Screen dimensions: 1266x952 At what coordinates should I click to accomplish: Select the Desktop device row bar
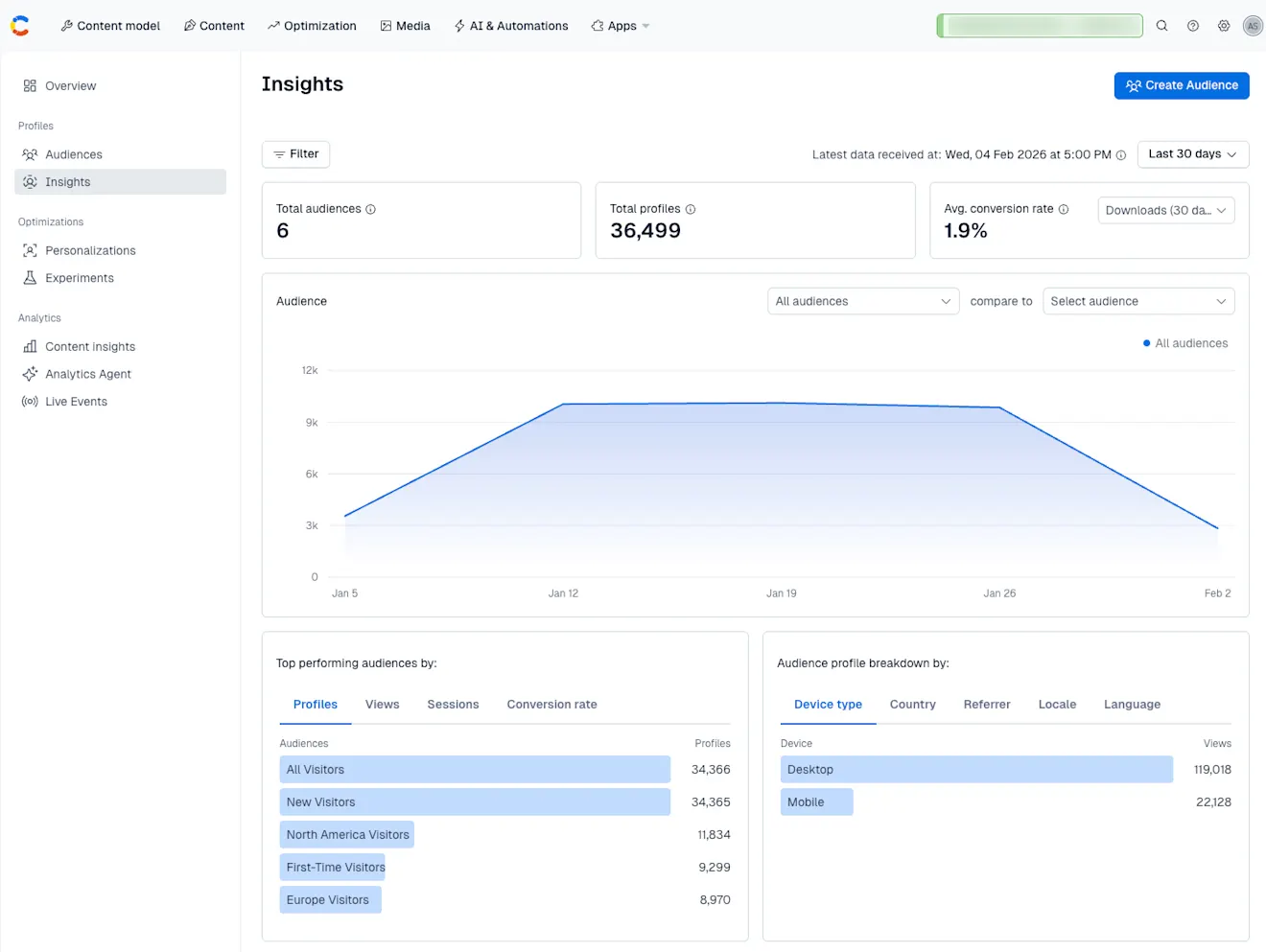[976, 769]
